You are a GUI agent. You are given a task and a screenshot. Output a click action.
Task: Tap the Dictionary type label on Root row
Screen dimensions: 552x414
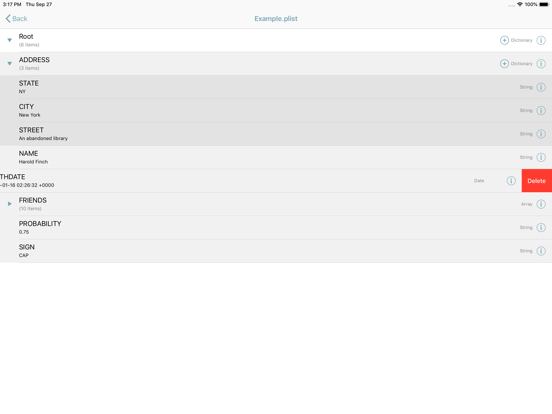click(521, 40)
